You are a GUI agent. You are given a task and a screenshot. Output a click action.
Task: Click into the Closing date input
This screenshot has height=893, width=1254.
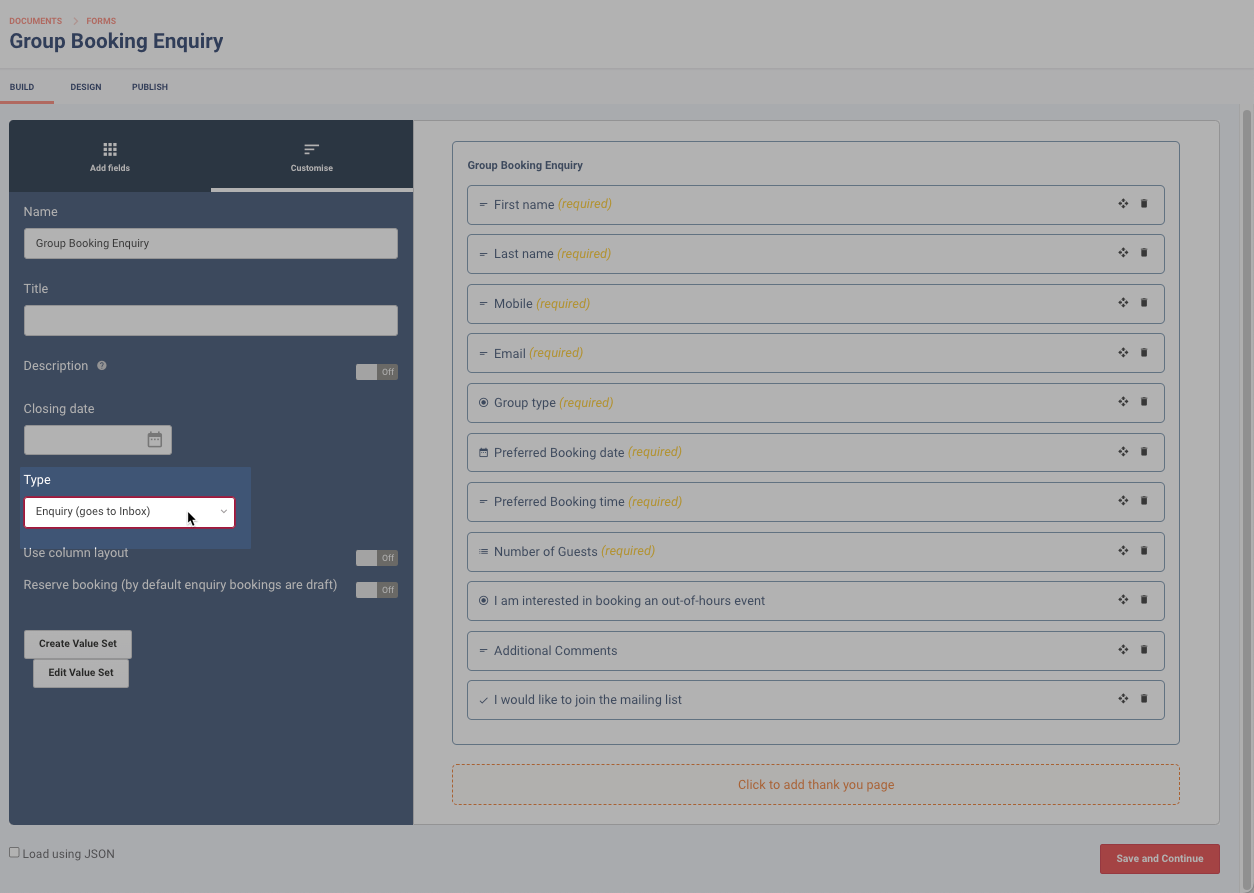click(x=98, y=440)
